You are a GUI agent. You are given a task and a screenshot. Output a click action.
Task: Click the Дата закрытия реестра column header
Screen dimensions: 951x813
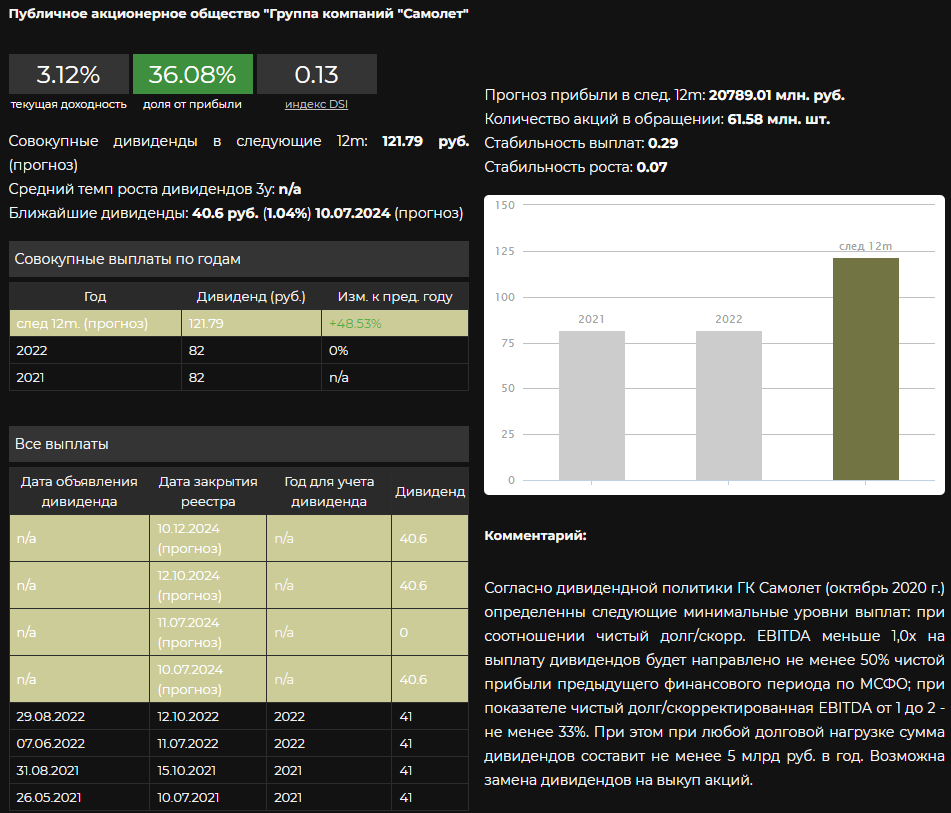[x=208, y=491]
